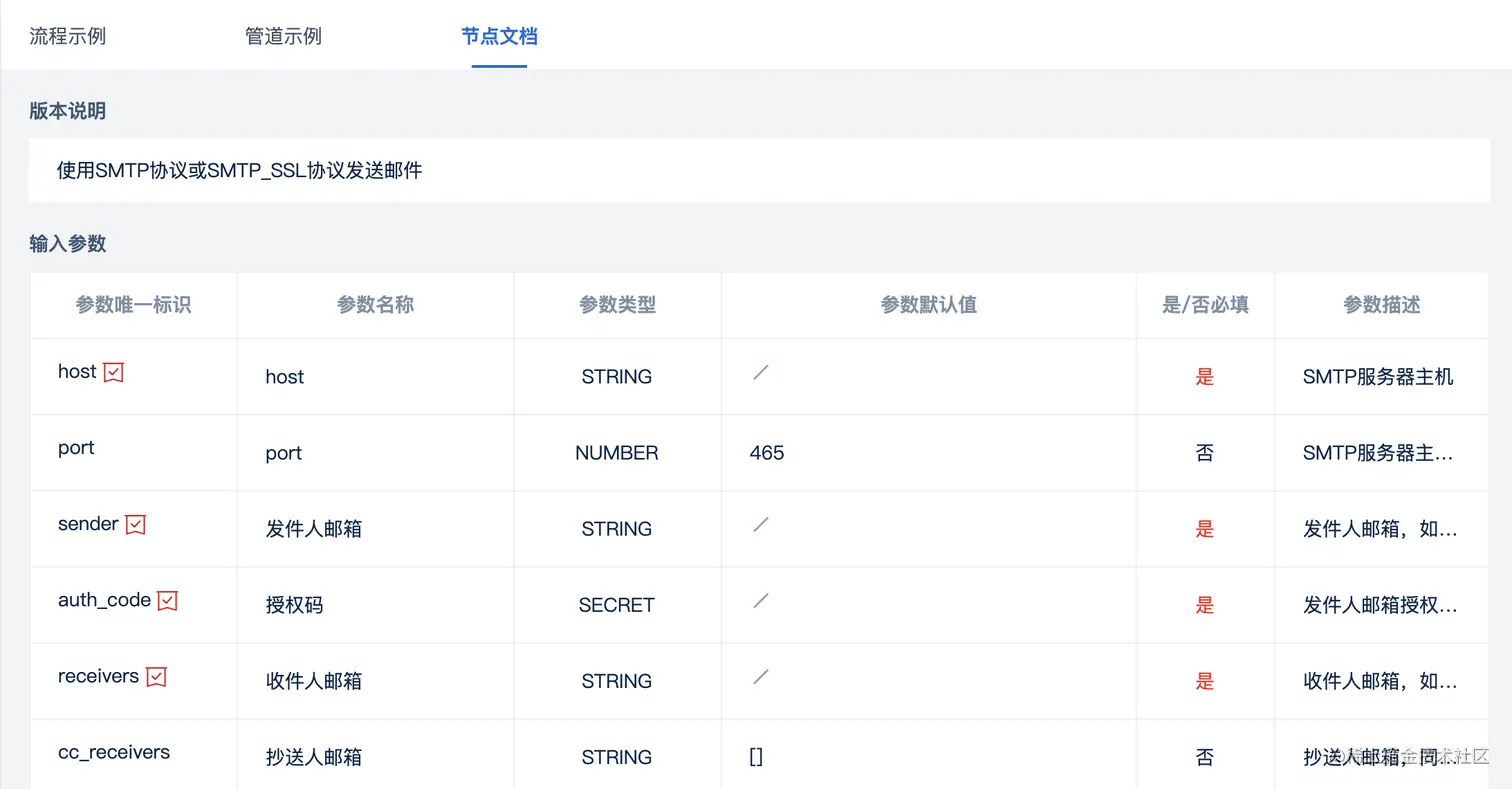This screenshot has height=789, width=1512.
Task: Click the STRING type in cc_receivers row
Action: coord(617,757)
